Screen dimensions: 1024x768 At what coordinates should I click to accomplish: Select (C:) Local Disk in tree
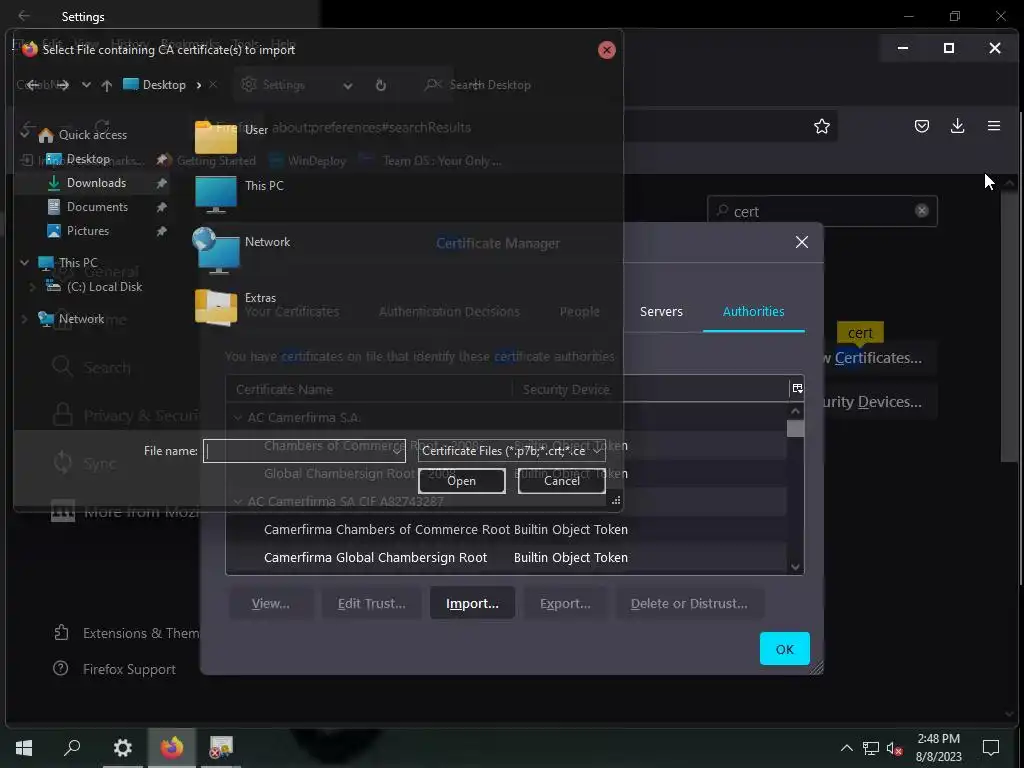coord(104,287)
